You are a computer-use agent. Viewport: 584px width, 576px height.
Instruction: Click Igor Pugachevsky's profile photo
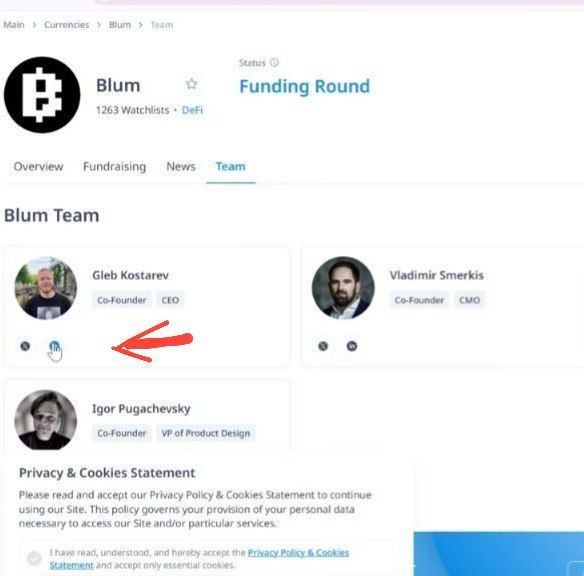click(x=46, y=420)
